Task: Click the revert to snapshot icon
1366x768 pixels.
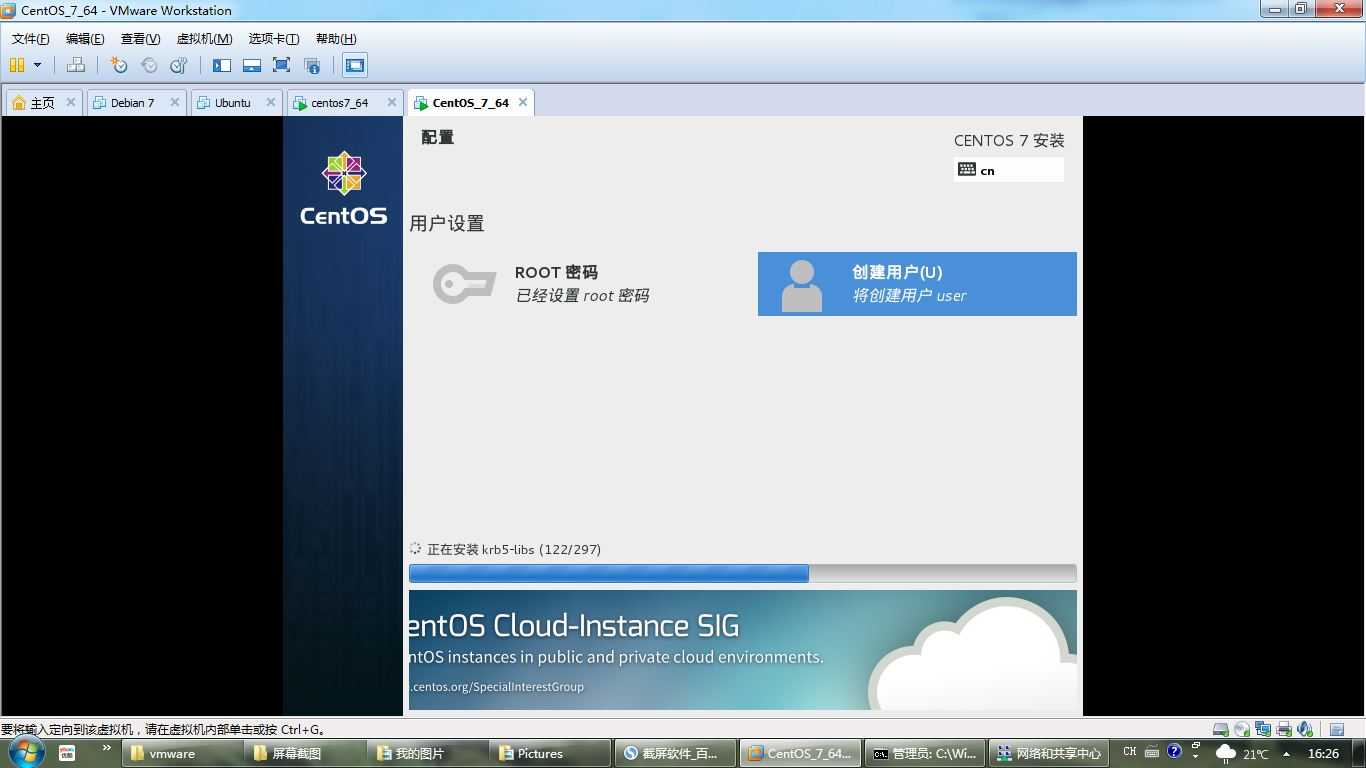Action: (x=149, y=65)
